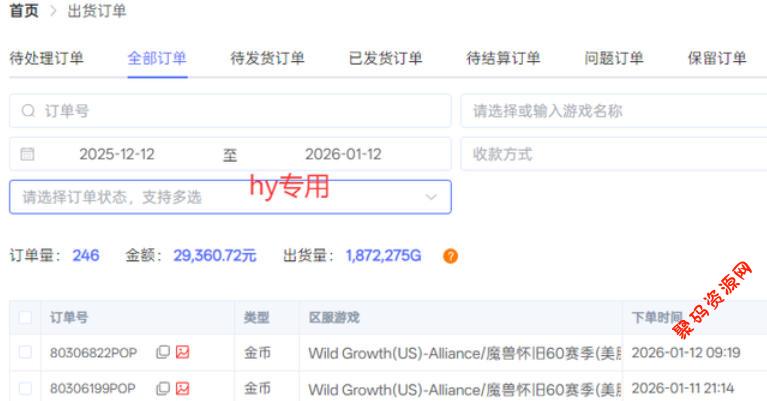Switch to the 待处理订单 tab
767x401 pixels.
click(46, 58)
